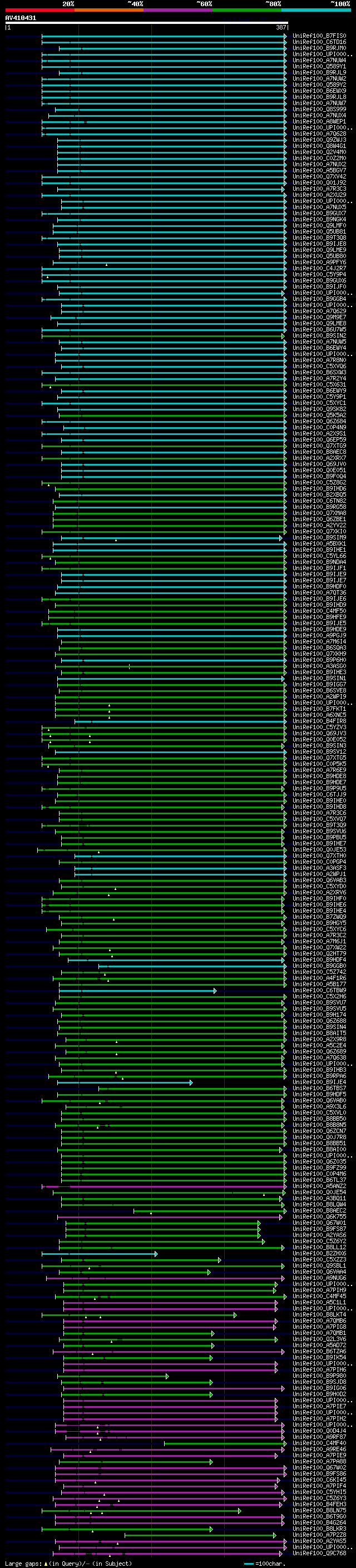Click the purple ~60% identity legend segment
This screenshot has height=1568, width=356.
(179, 10)
